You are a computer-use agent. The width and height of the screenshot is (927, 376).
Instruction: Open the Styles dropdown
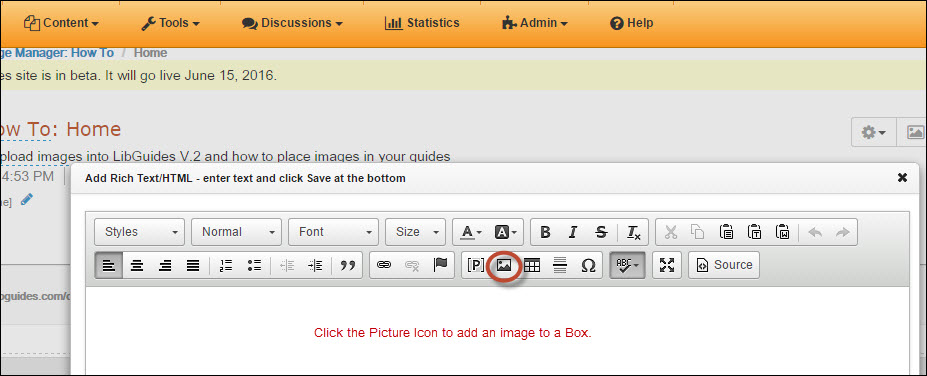(140, 232)
